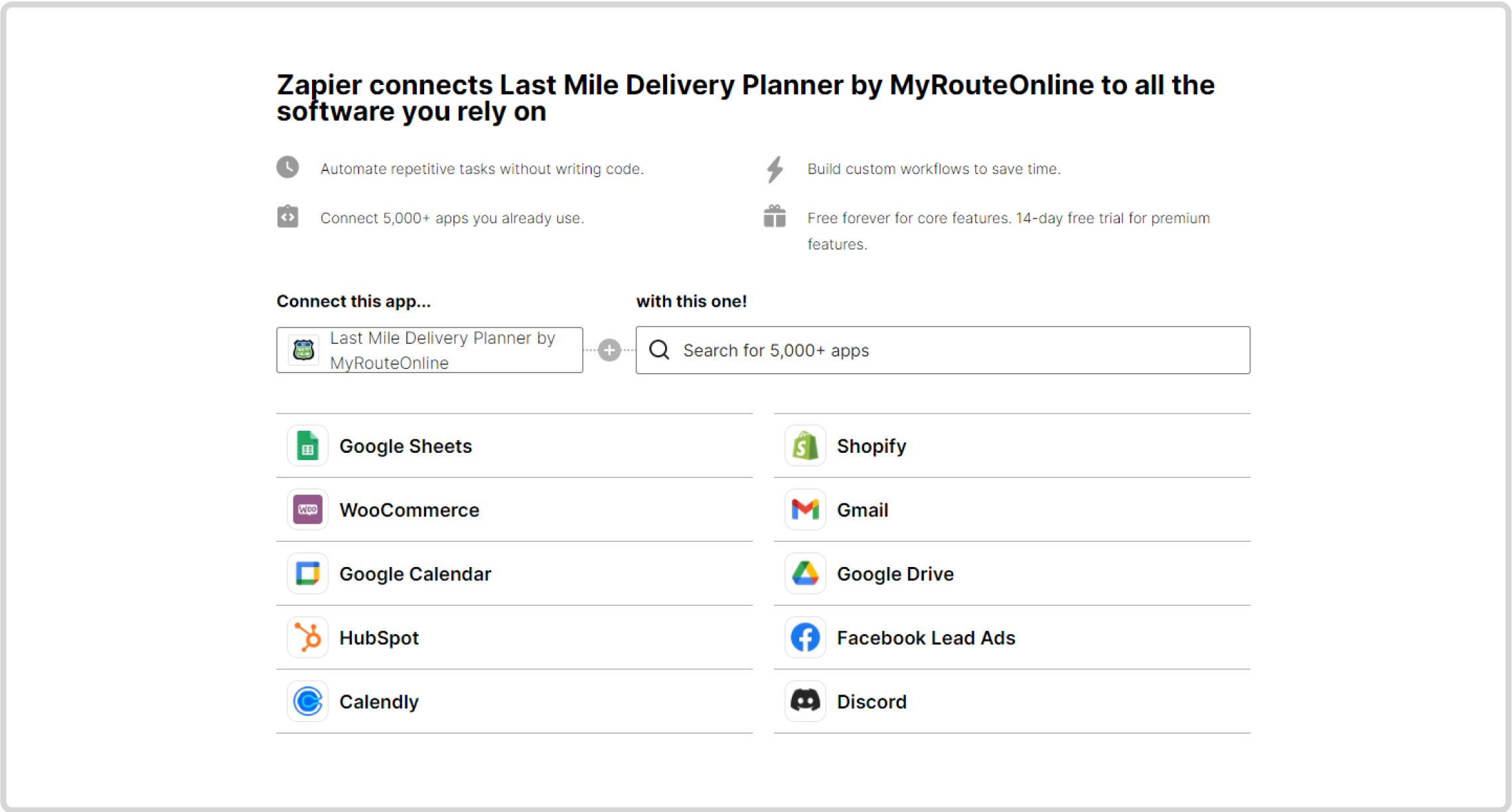Click the Google Drive triangle icon

coord(805,573)
